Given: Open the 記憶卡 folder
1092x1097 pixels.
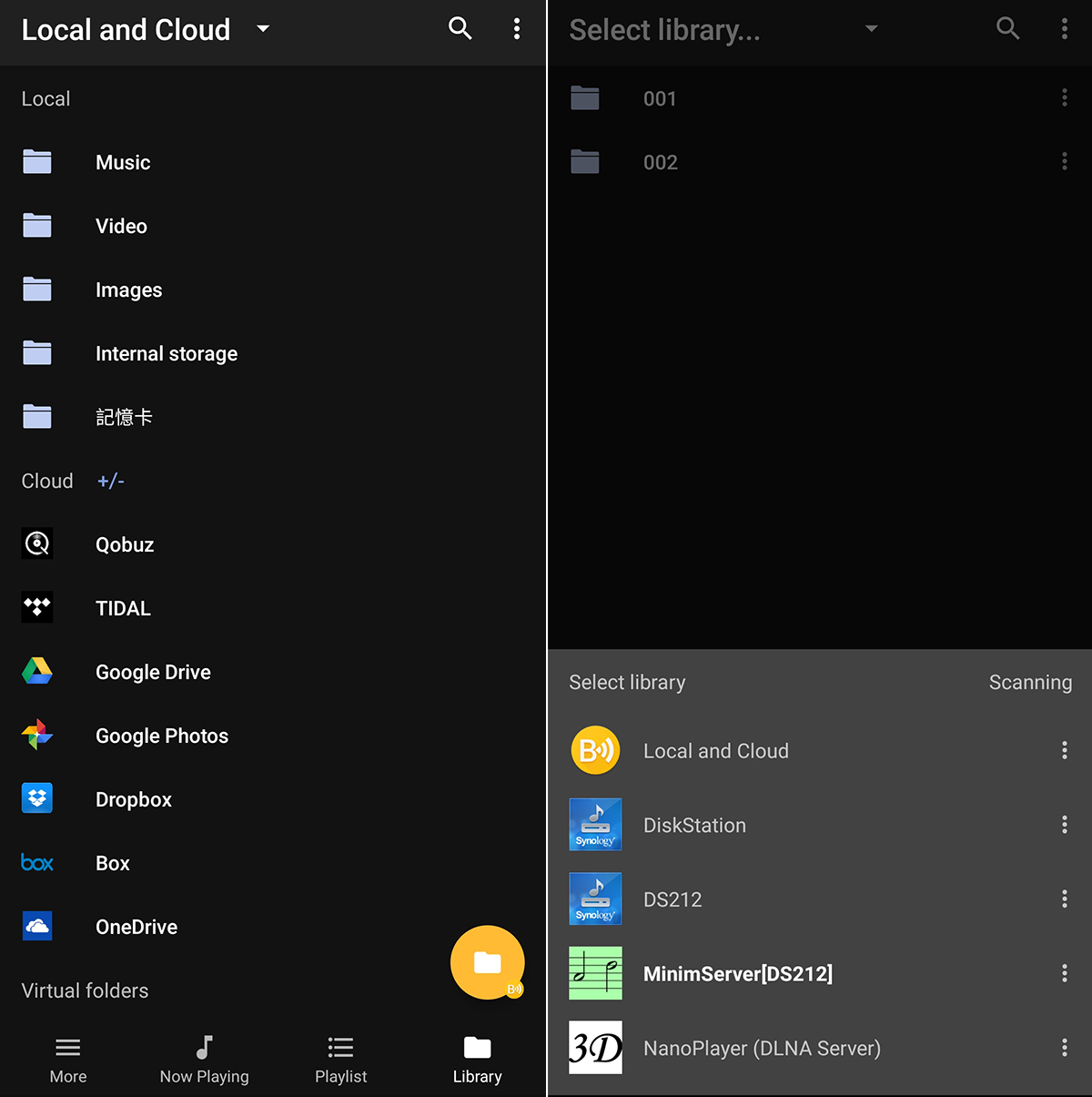Looking at the screenshot, I should click(273, 417).
